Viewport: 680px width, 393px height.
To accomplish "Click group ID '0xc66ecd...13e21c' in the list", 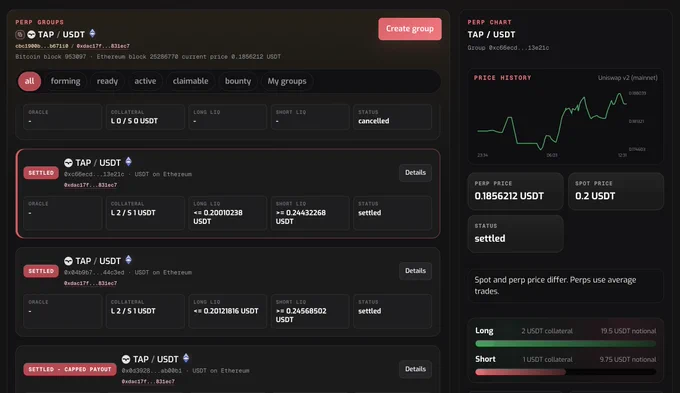I will point(94,174).
